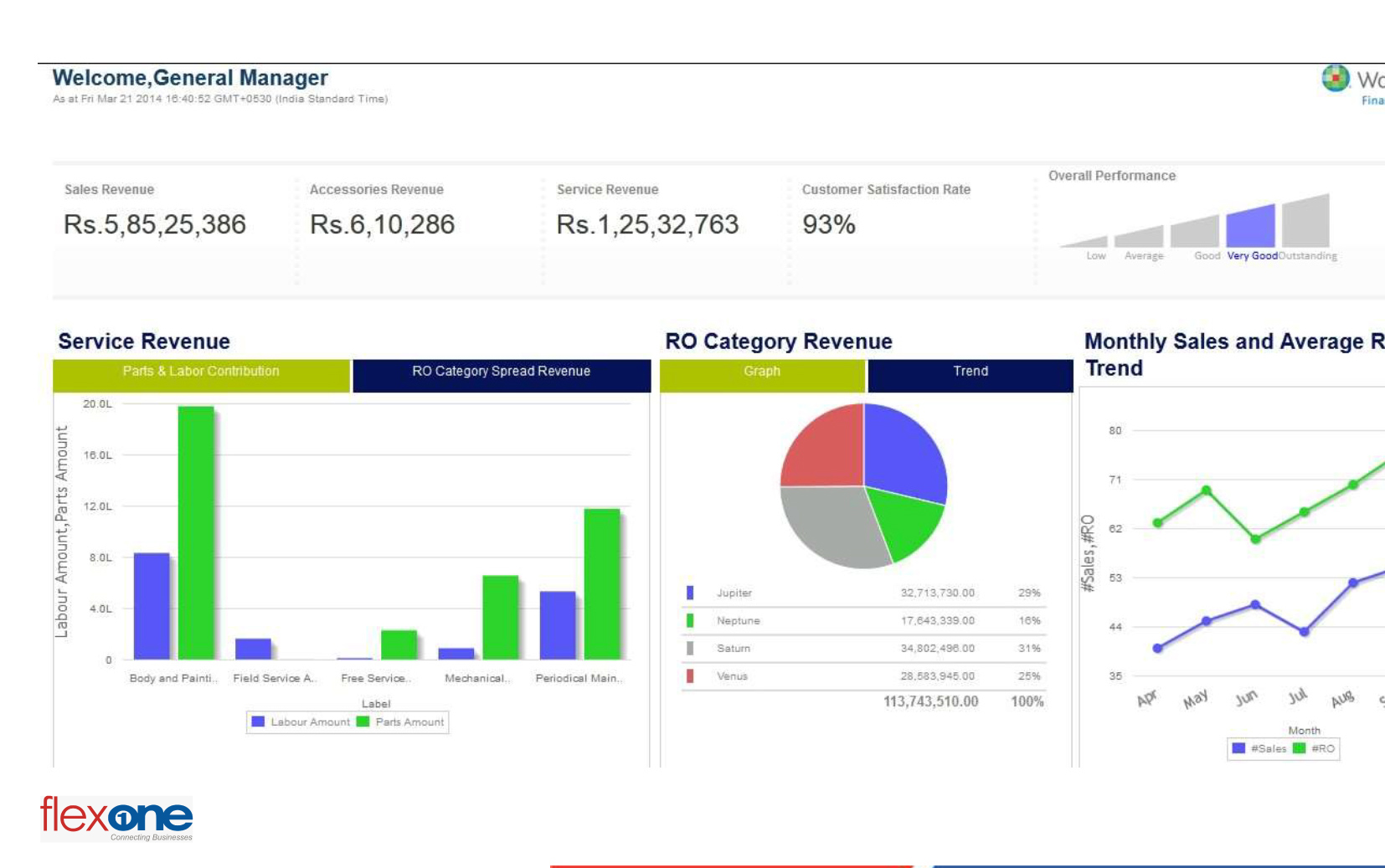Click the Jul point on blue #Sales line
Viewport: 1385px width, 868px height.
pos(1304,632)
